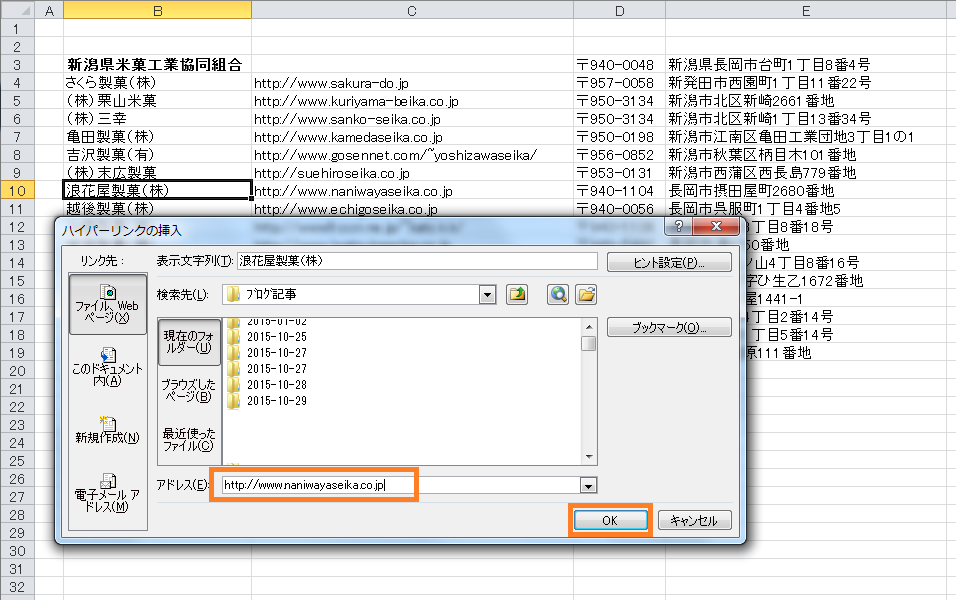The width and height of the screenshot is (956, 600).
Task: Click the dialog help question mark
Action: point(679,229)
